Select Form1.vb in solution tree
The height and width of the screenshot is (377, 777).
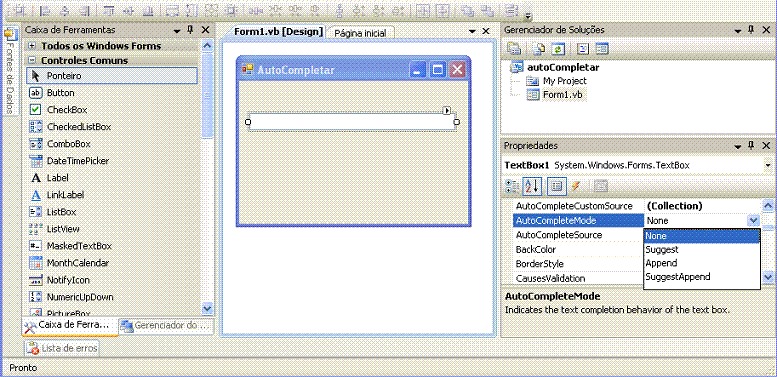(564, 94)
